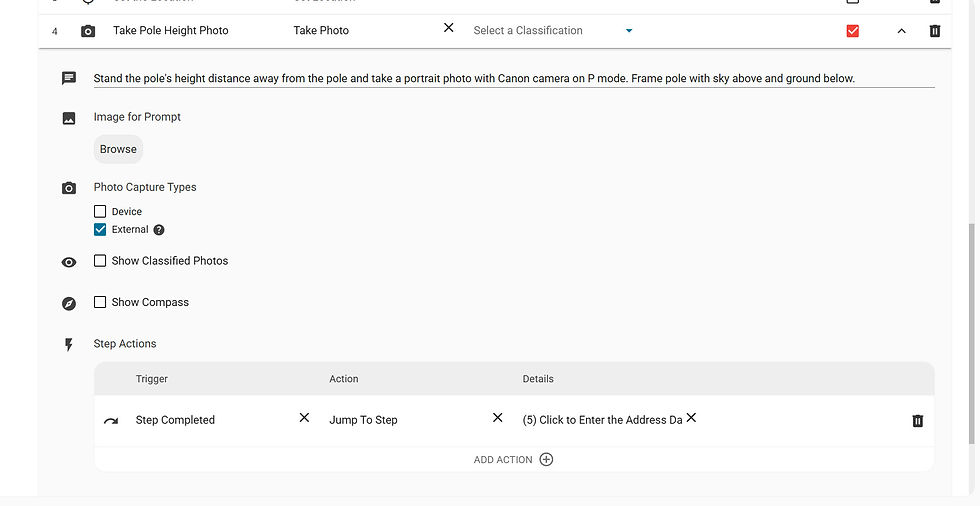
Task: Clear the Jump To Step action
Action: pos(498,417)
